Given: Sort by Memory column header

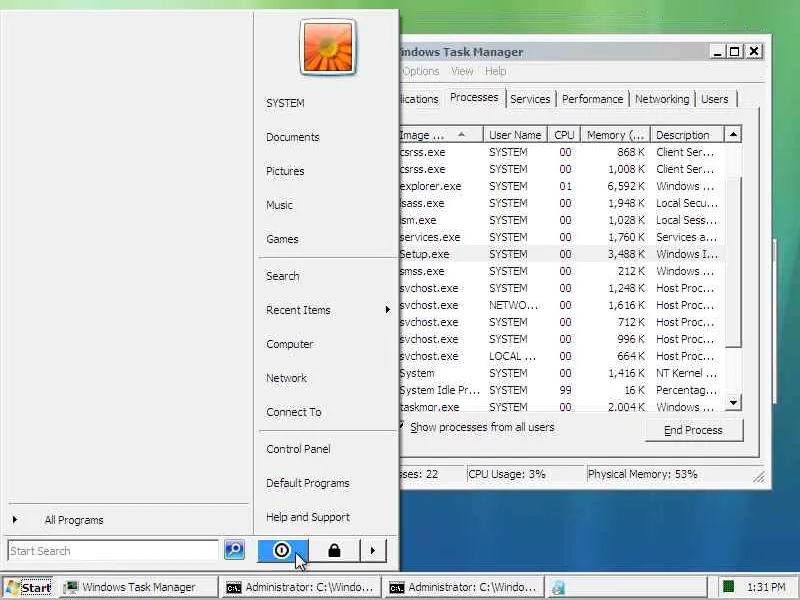Looking at the screenshot, I should click(x=615, y=135).
